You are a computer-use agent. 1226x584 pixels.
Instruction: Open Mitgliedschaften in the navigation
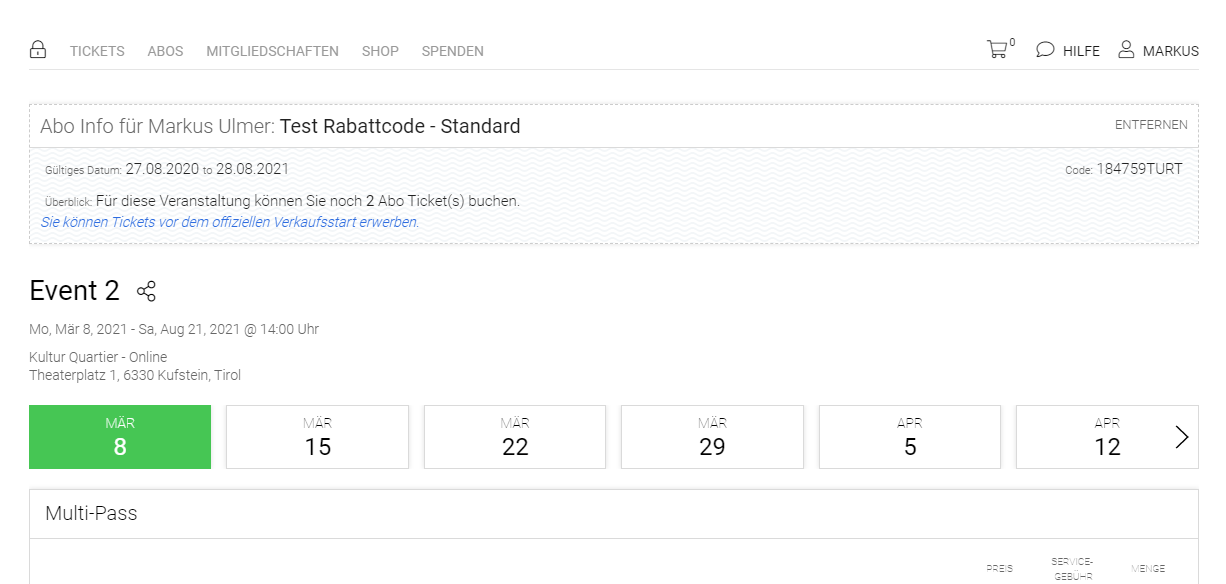[272, 51]
